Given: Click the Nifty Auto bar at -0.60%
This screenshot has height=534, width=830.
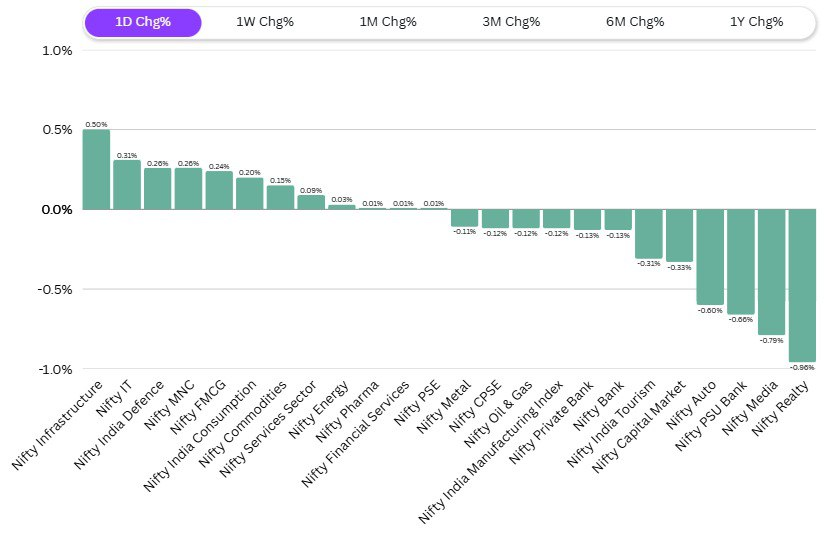Looking at the screenshot, I should point(710,257).
